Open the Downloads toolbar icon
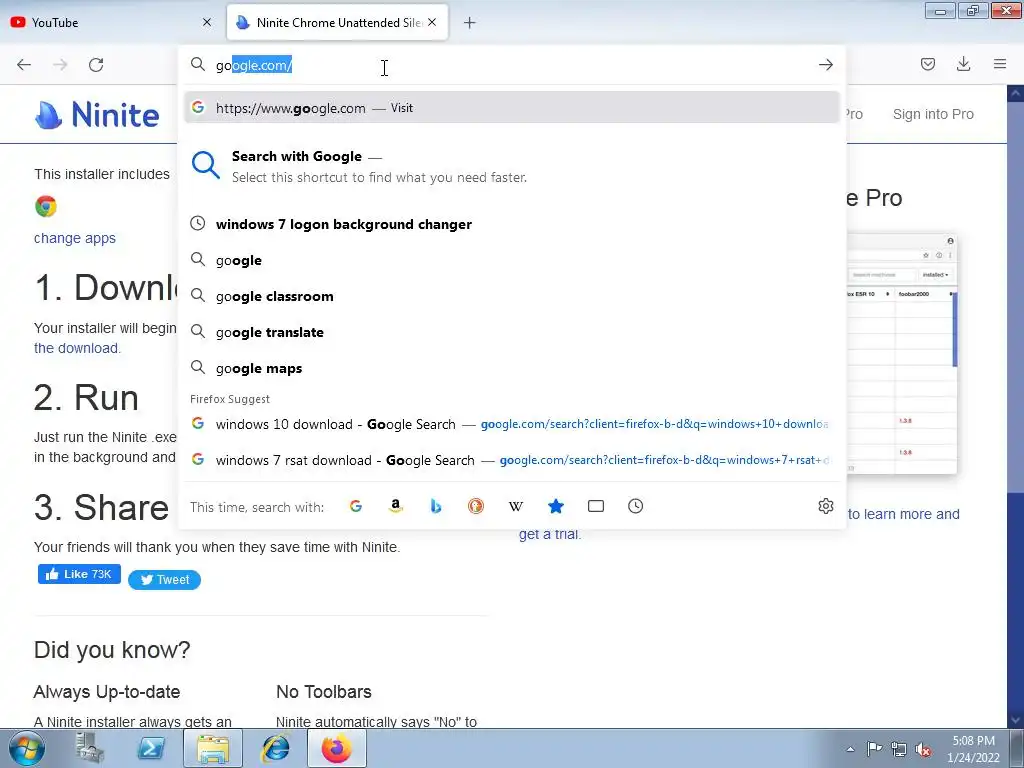Image resolution: width=1024 pixels, height=768 pixels. click(963, 64)
